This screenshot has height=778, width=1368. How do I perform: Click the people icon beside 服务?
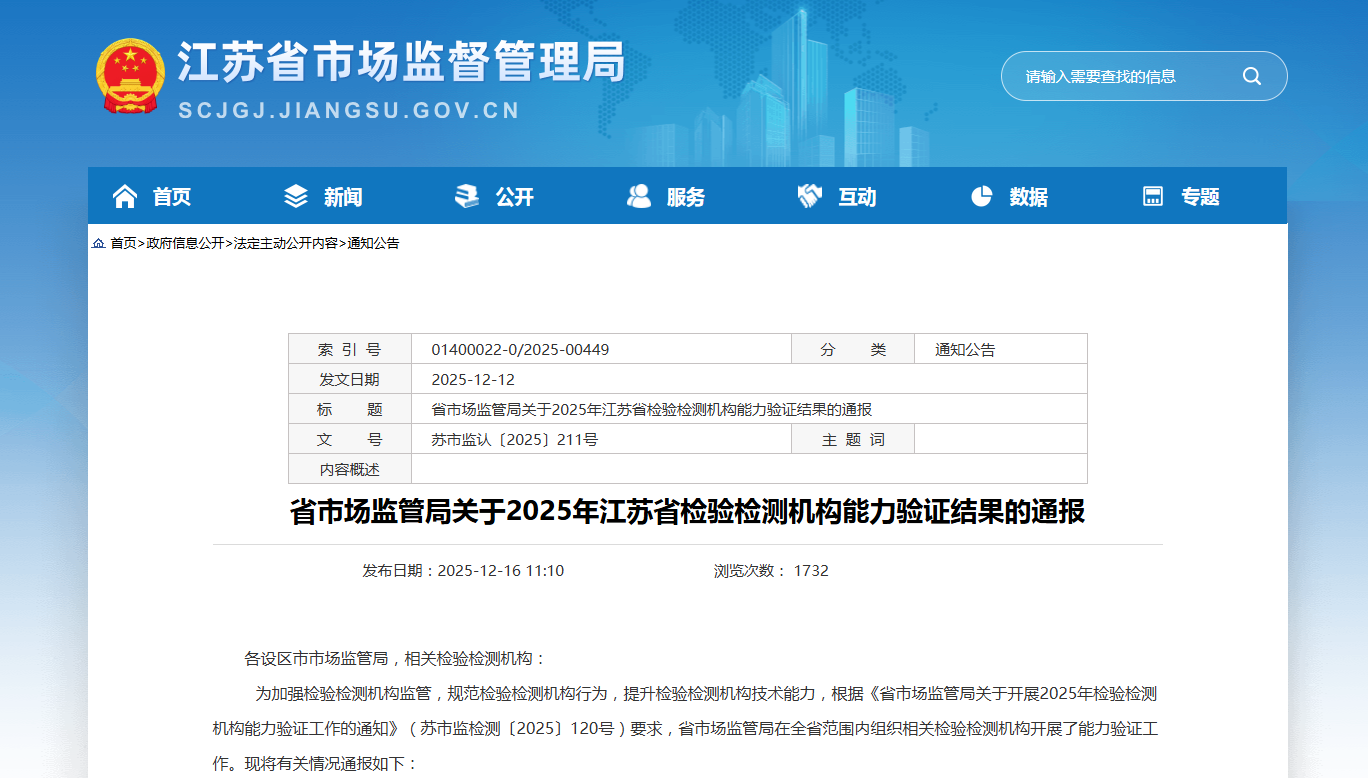pyautogui.click(x=639, y=197)
